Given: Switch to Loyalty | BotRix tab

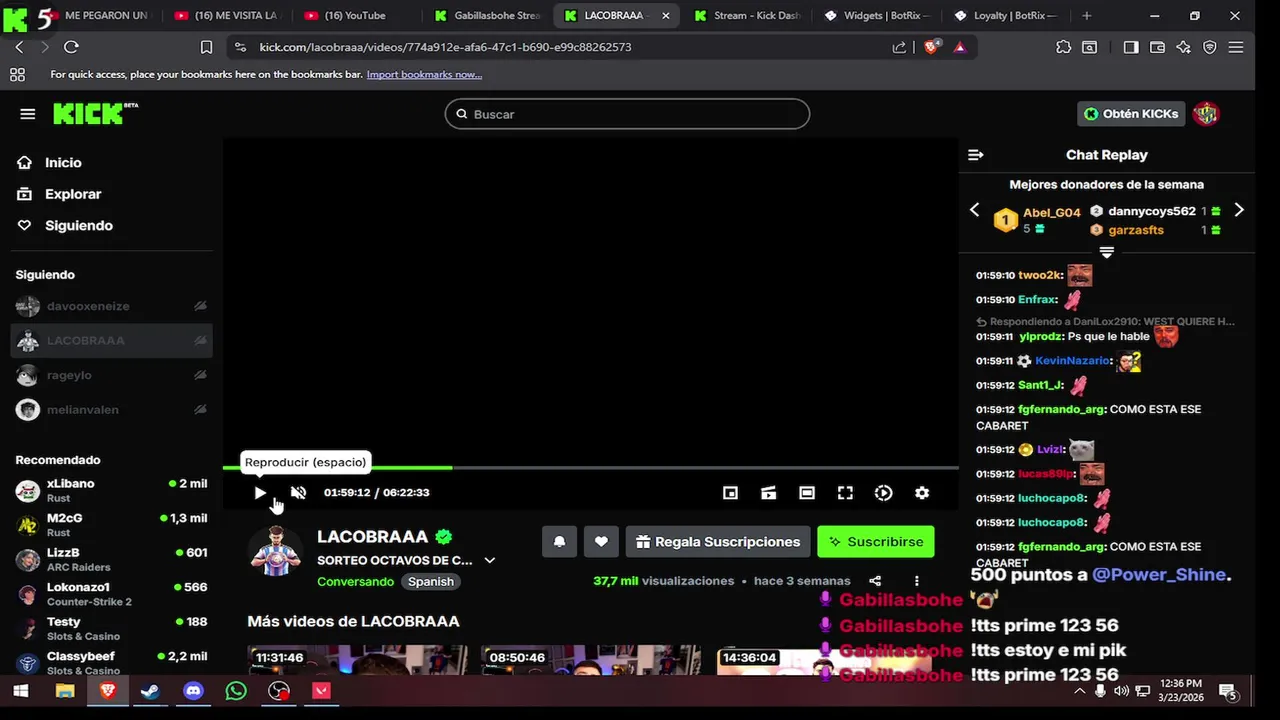Looking at the screenshot, I should point(1006,16).
